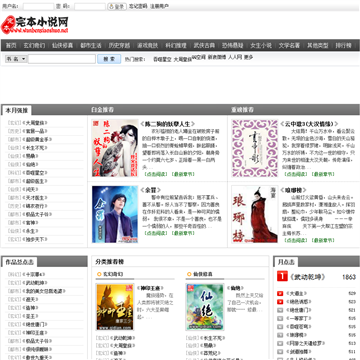The width and height of the screenshot is (360, 360).
Task: Click the 首页 navigation item
Action: [x=11, y=45]
